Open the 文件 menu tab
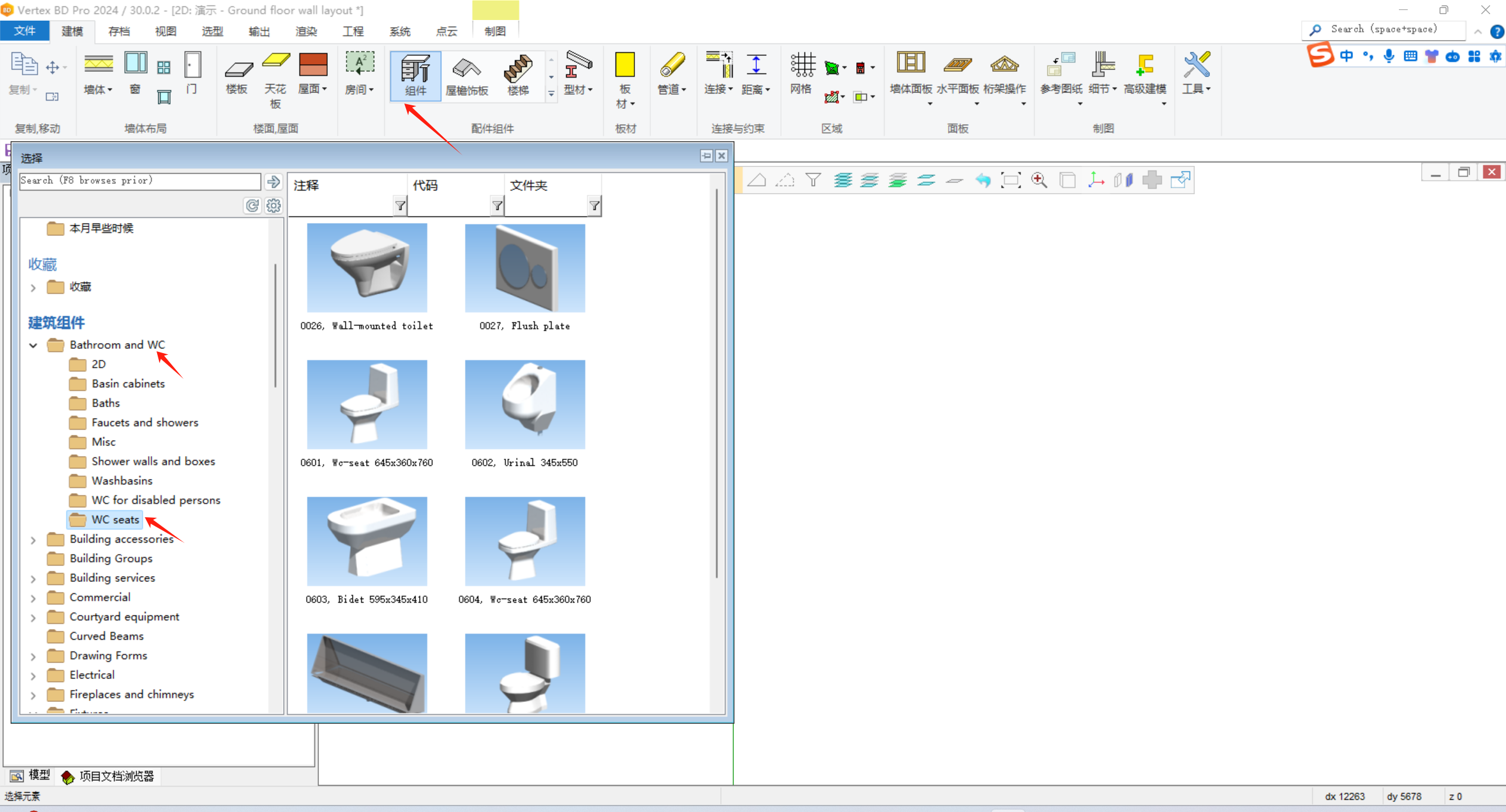The height and width of the screenshot is (812, 1506). pos(24,31)
